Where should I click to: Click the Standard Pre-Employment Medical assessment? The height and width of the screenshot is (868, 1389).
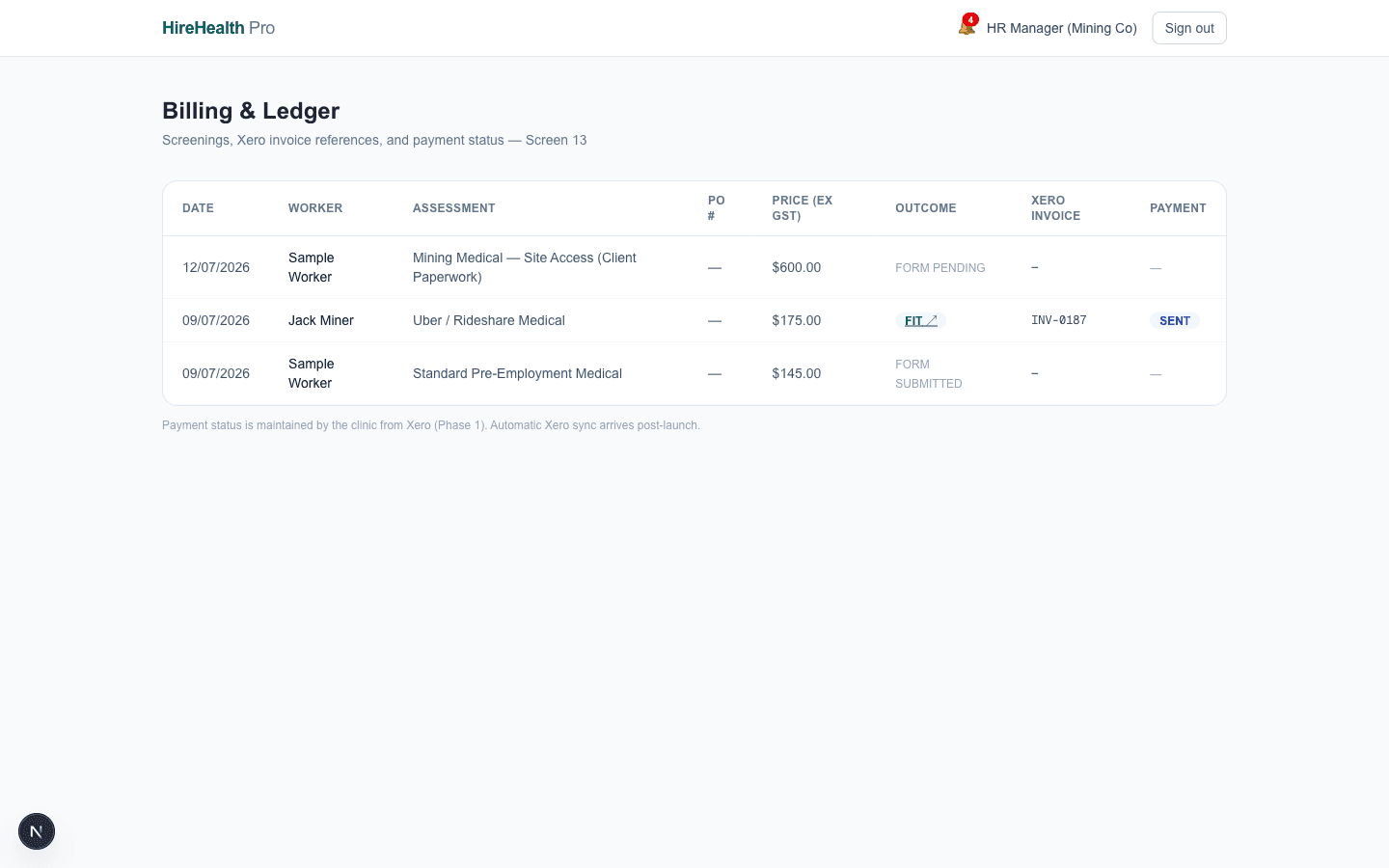(517, 373)
